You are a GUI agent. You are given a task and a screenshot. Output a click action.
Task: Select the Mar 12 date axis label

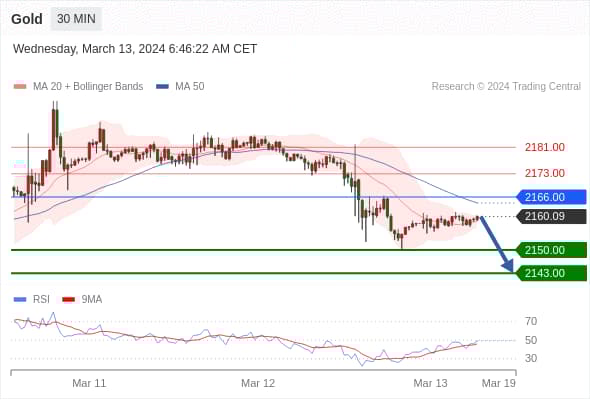[x=258, y=383]
